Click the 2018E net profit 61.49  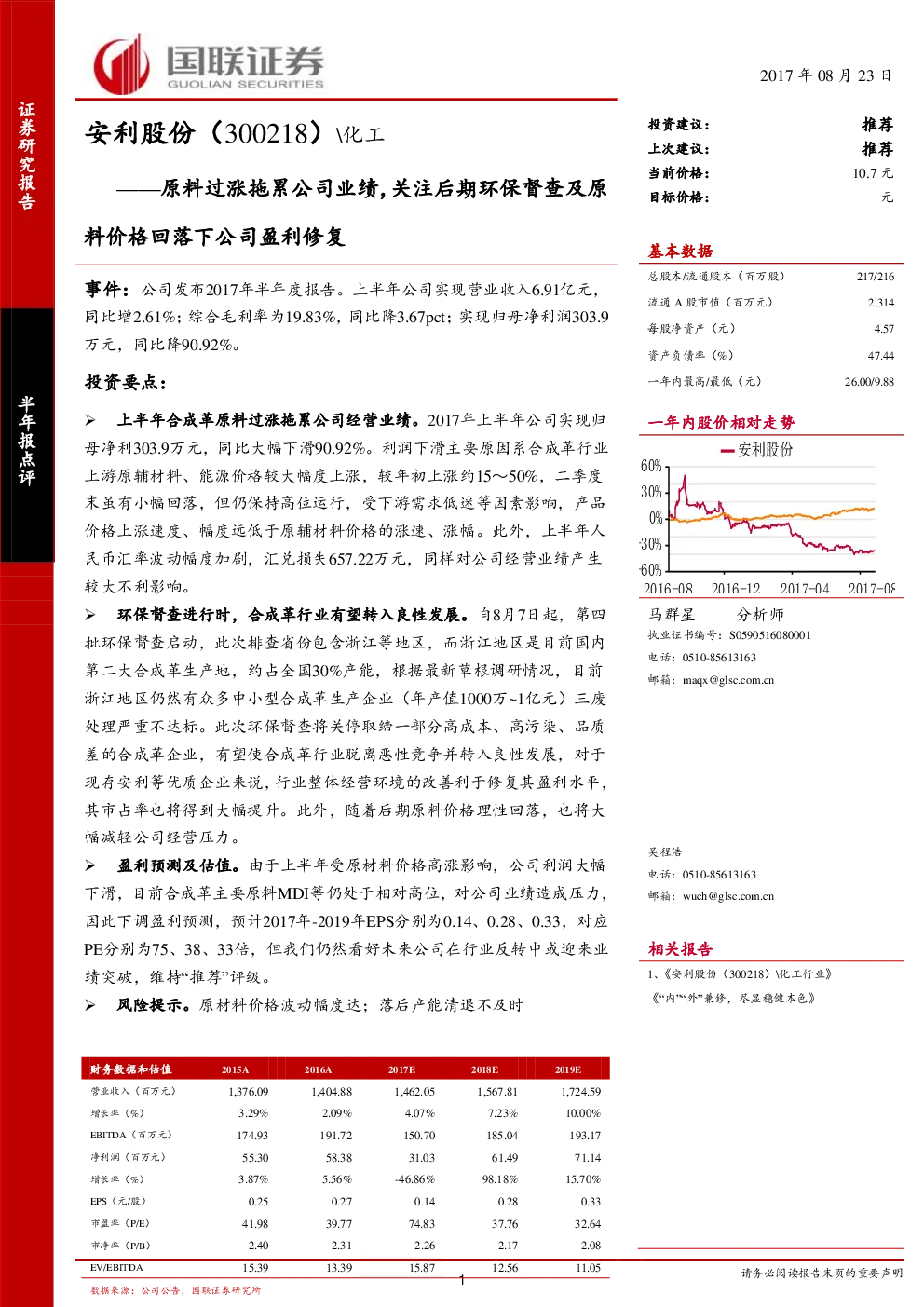(x=505, y=1158)
